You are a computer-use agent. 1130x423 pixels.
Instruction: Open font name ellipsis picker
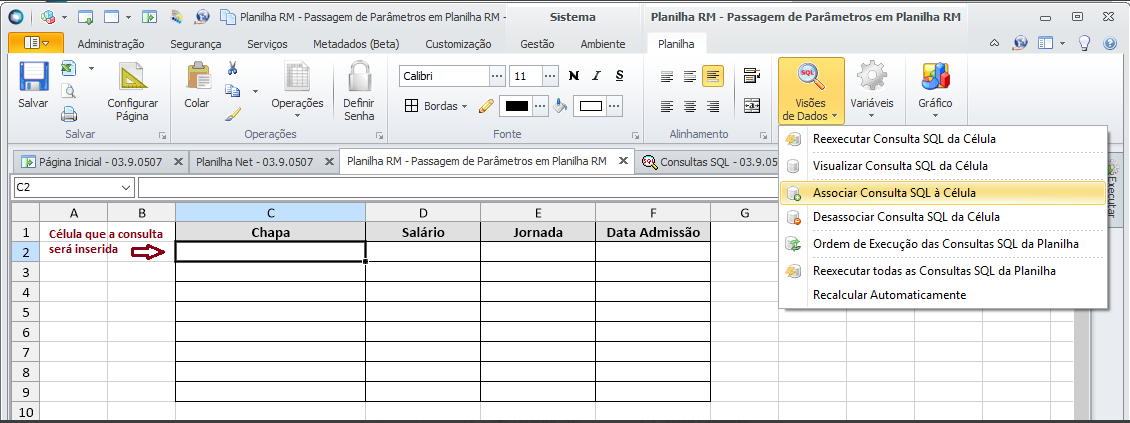click(x=497, y=76)
